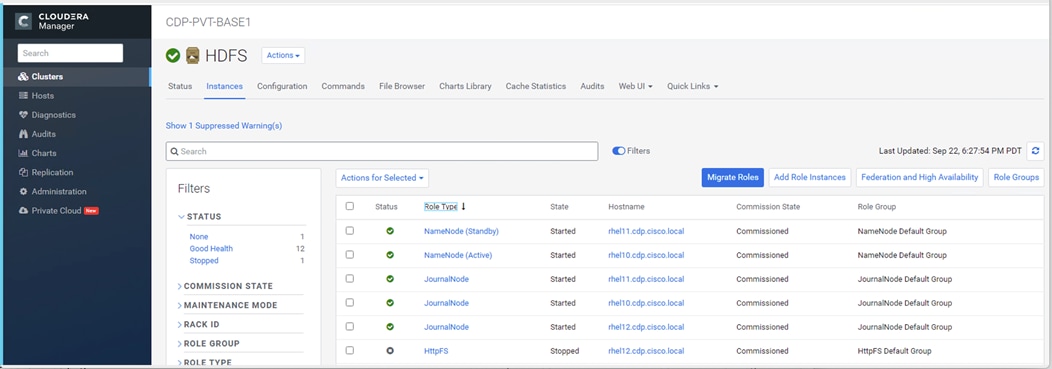Viewport: 1052px width, 369px height.
Task: Tick the select-all checkbox in table header
Action: pos(350,206)
